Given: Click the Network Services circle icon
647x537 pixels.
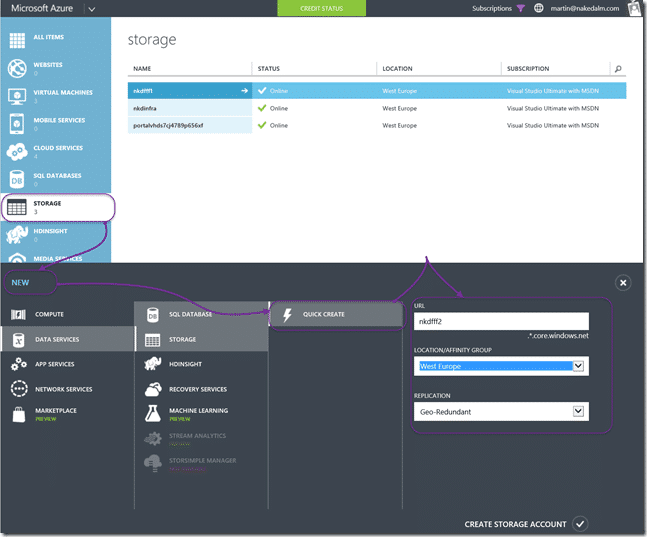Looking at the screenshot, I should (x=19, y=389).
